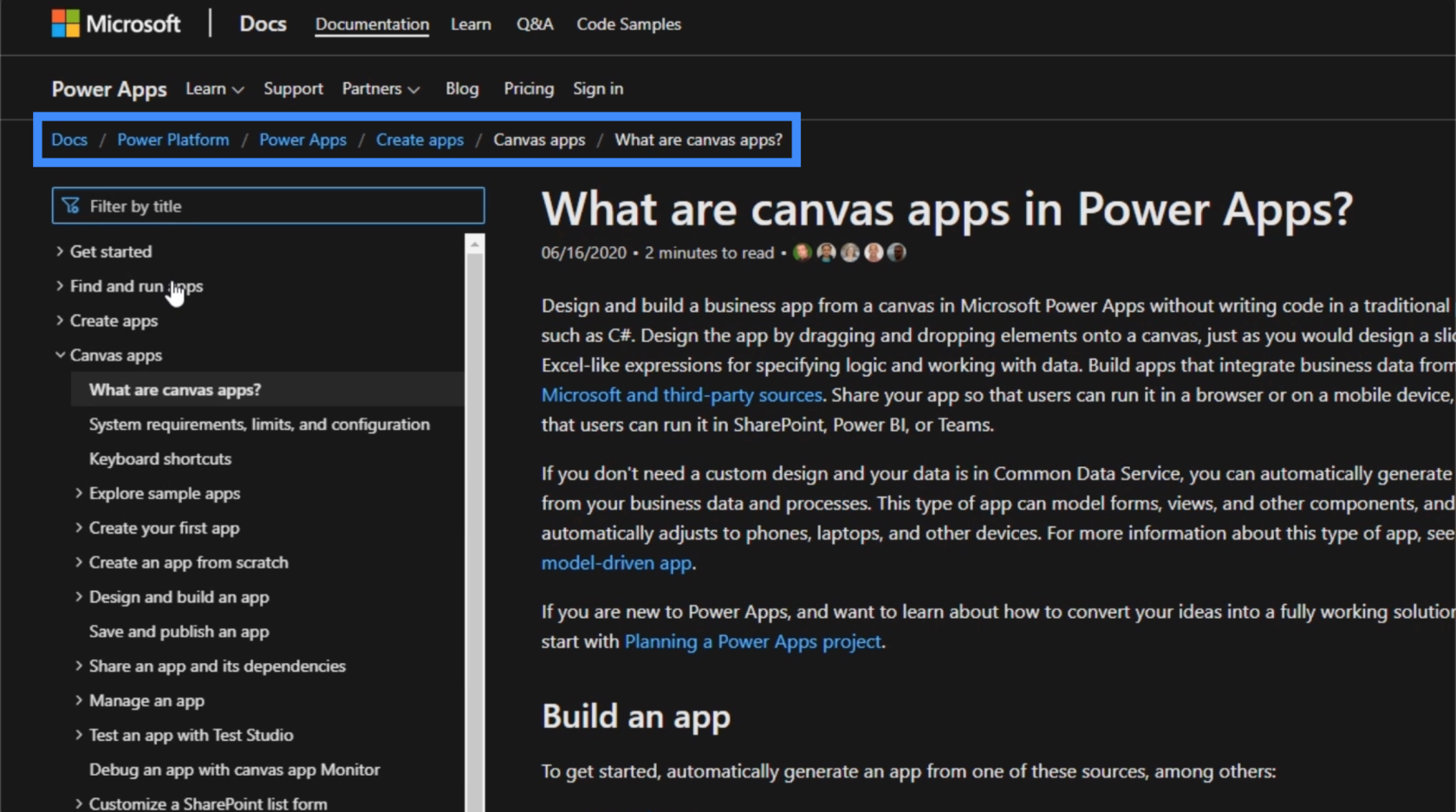Screen dimensions: 1456x812
Task: Click the Microsoft logo
Action: click(116, 23)
